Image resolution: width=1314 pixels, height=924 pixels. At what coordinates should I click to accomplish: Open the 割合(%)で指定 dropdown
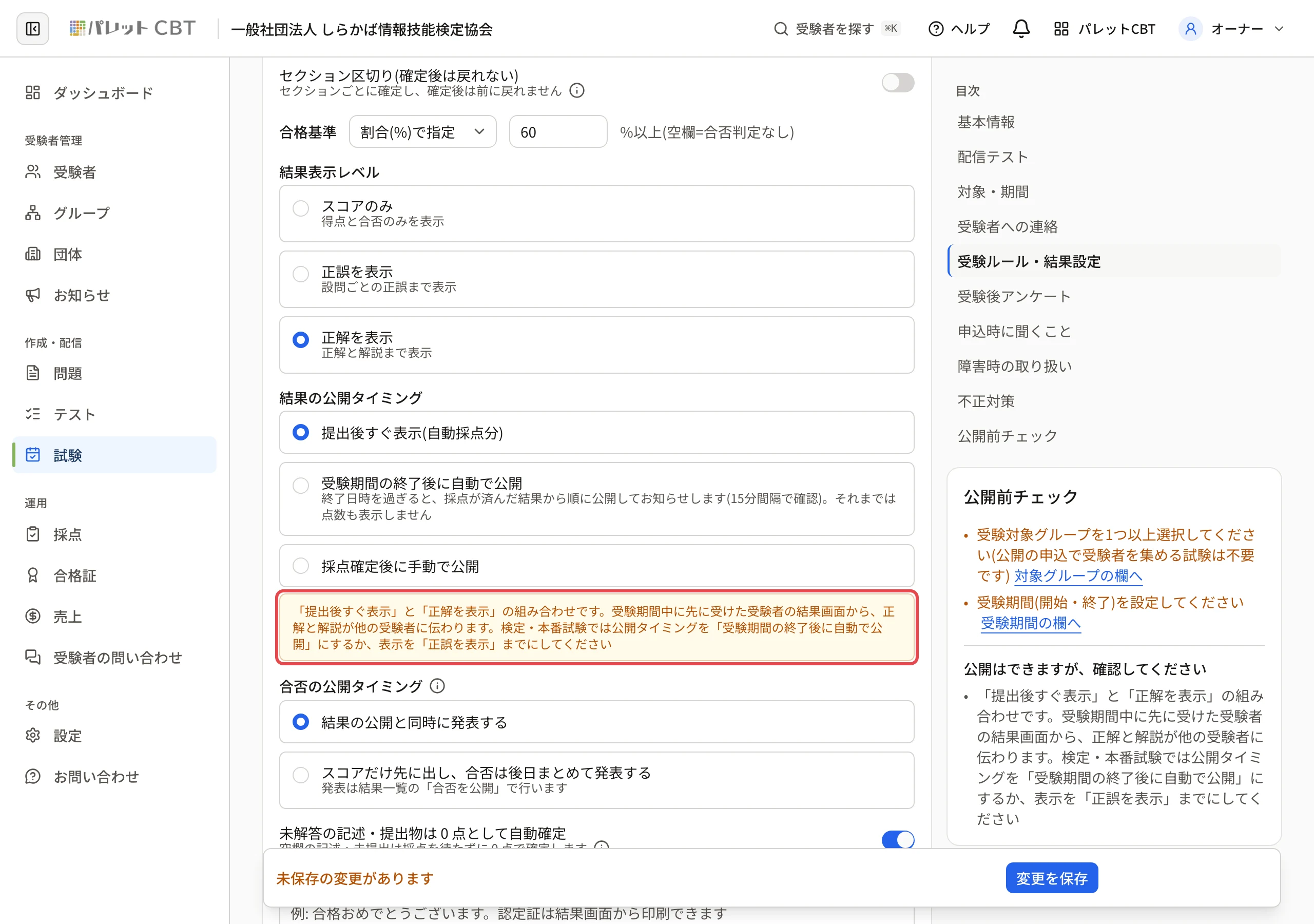422,132
